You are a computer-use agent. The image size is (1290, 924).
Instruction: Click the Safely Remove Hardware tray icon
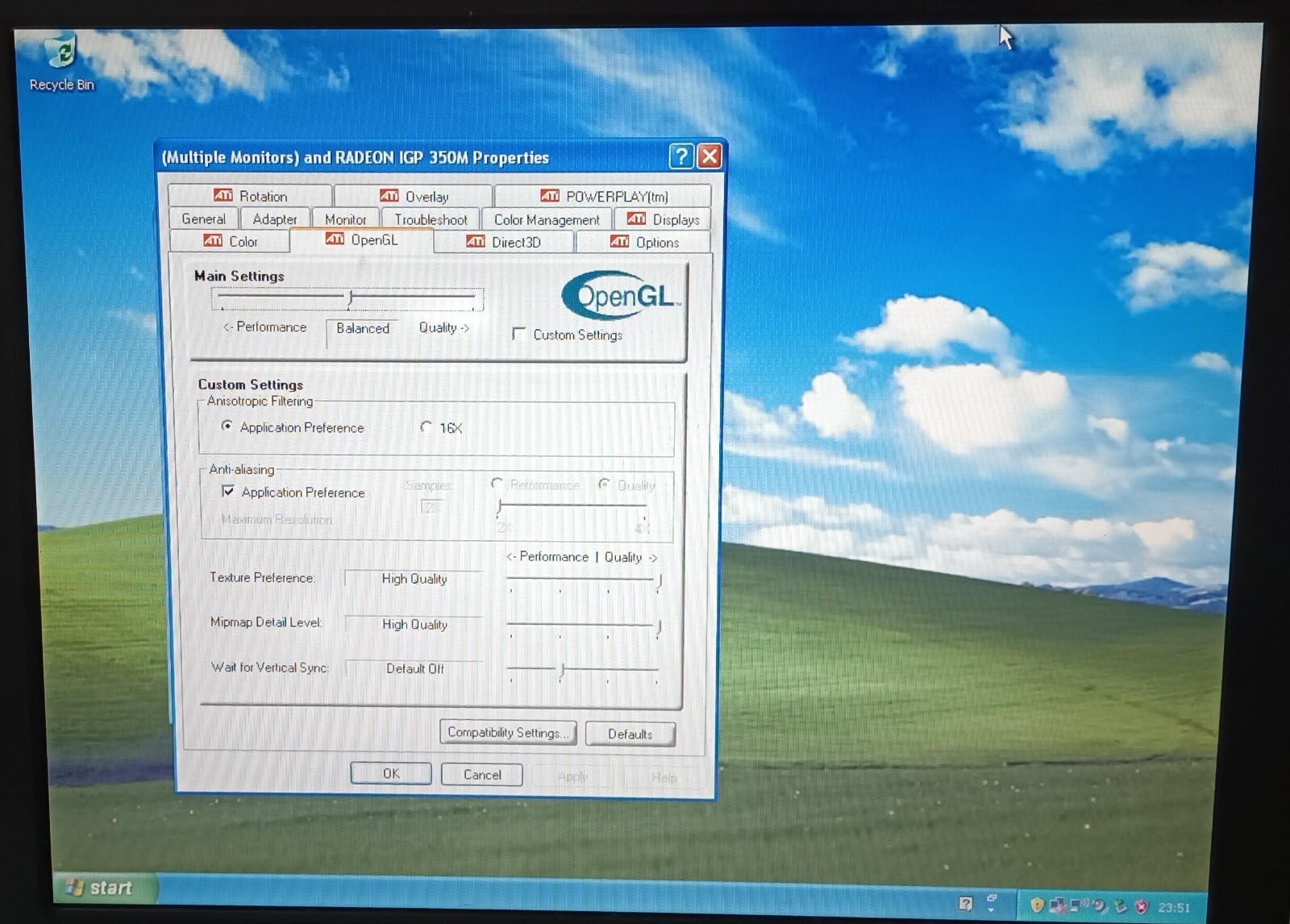pyautogui.click(x=1120, y=906)
